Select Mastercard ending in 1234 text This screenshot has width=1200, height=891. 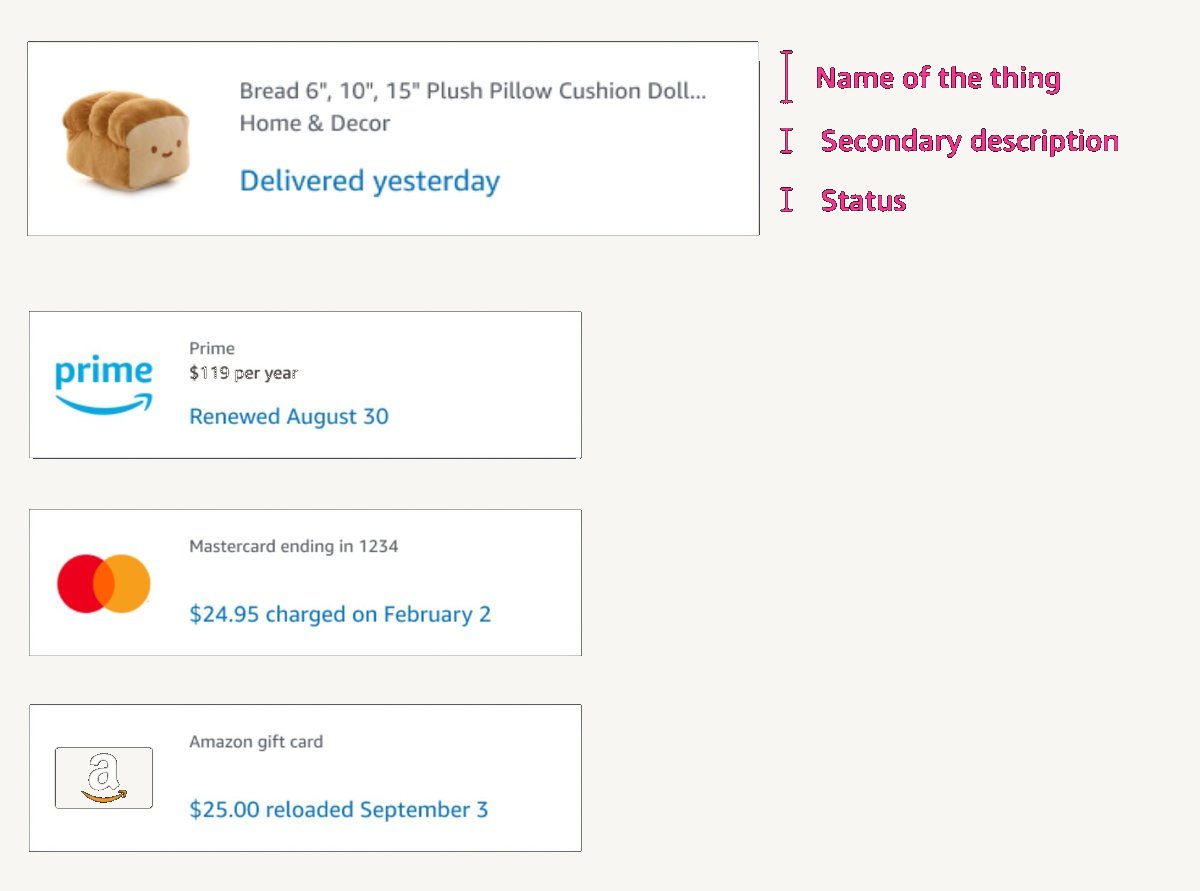293,547
